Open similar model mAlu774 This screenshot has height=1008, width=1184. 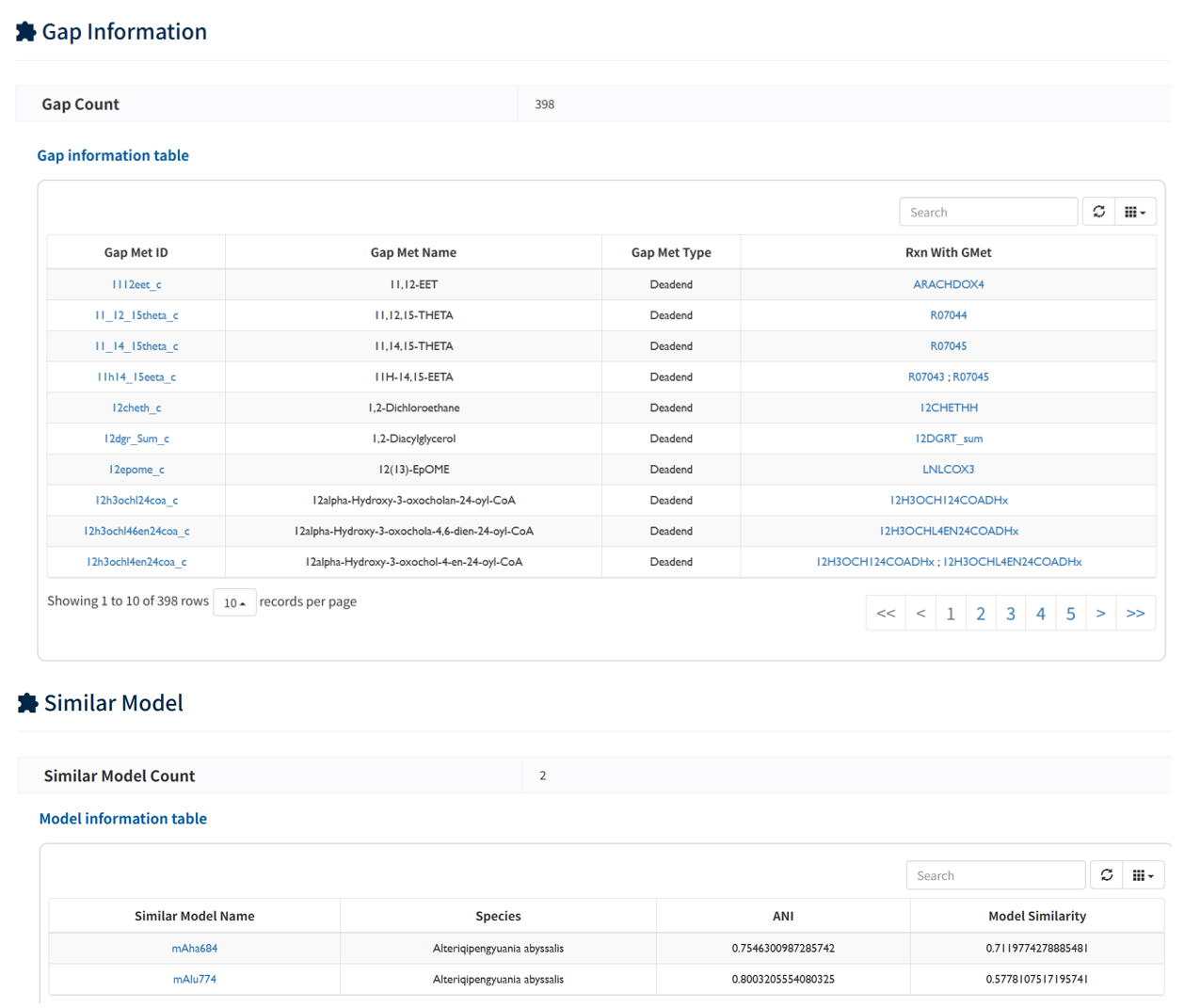click(194, 979)
